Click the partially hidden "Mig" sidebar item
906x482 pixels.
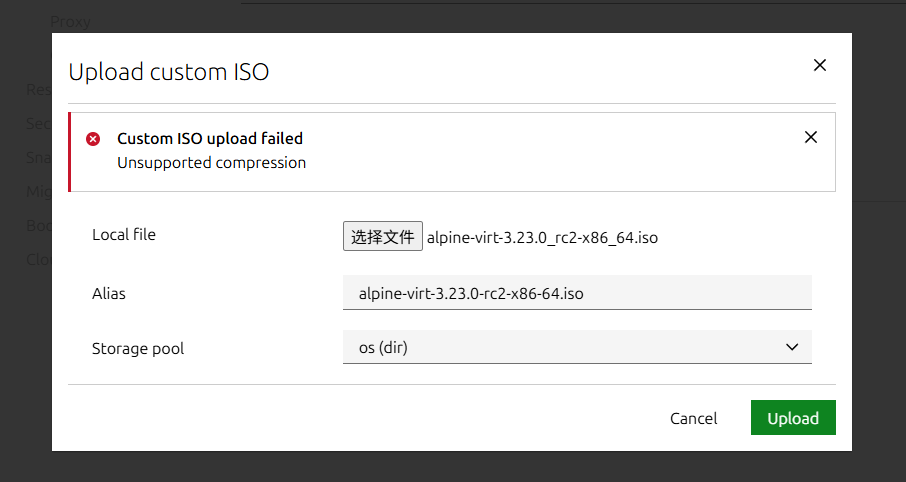(x=38, y=191)
